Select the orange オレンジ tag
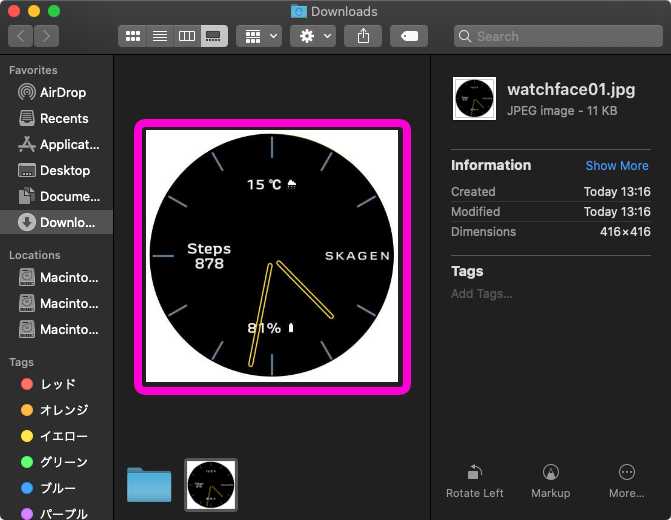671x520 pixels. pos(56,410)
